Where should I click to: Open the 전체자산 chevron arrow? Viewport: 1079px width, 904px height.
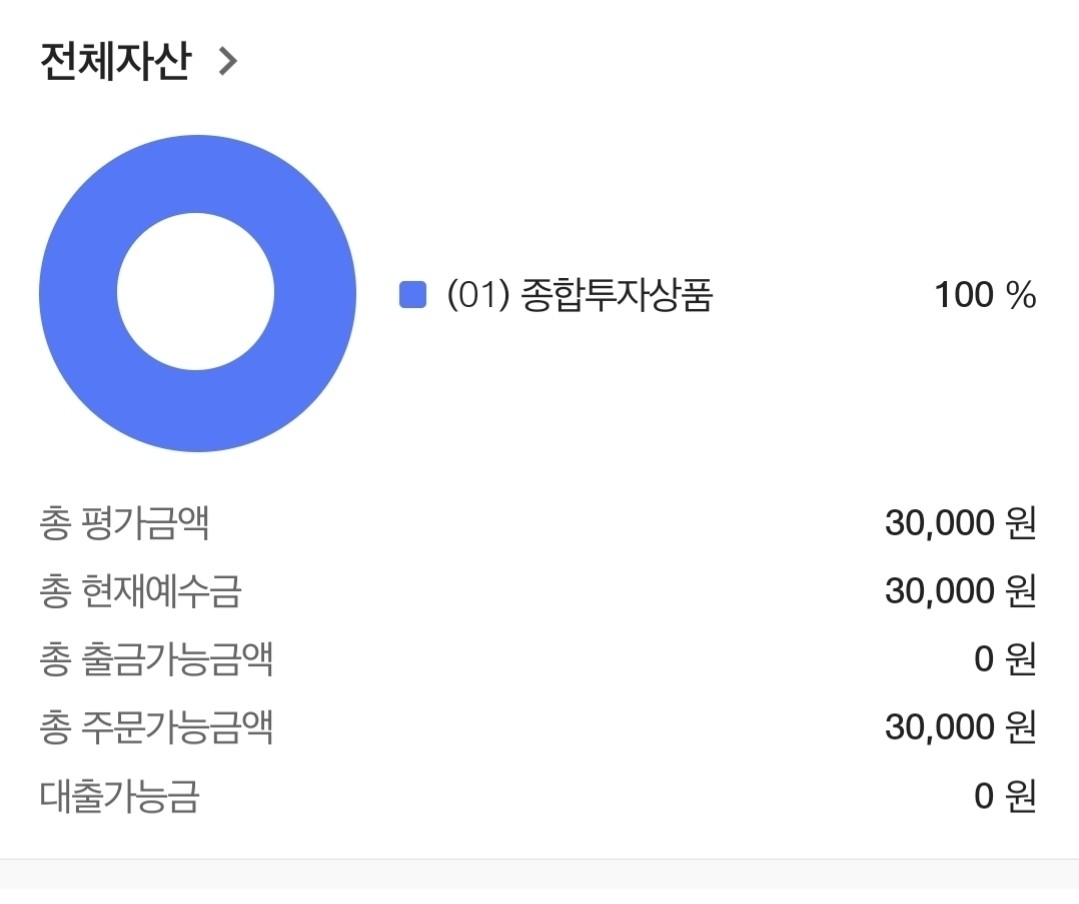click(x=228, y=61)
